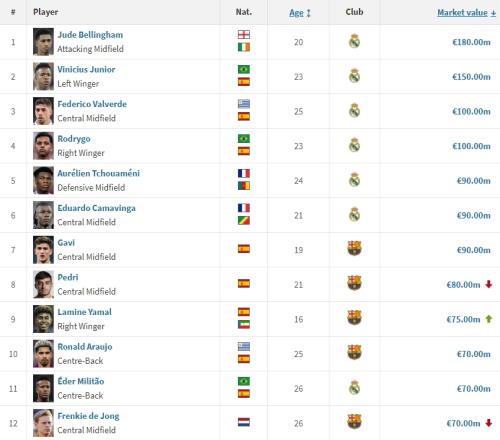
Task: Click Pedri's portrait thumbnail
Action: coord(43,284)
